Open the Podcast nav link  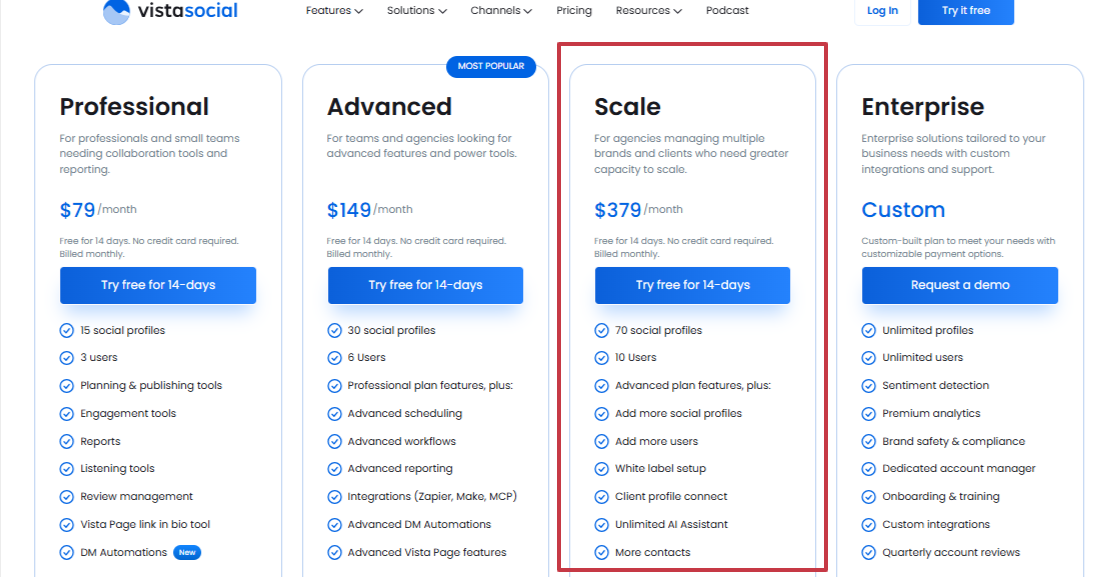click(x=727, y=11)
